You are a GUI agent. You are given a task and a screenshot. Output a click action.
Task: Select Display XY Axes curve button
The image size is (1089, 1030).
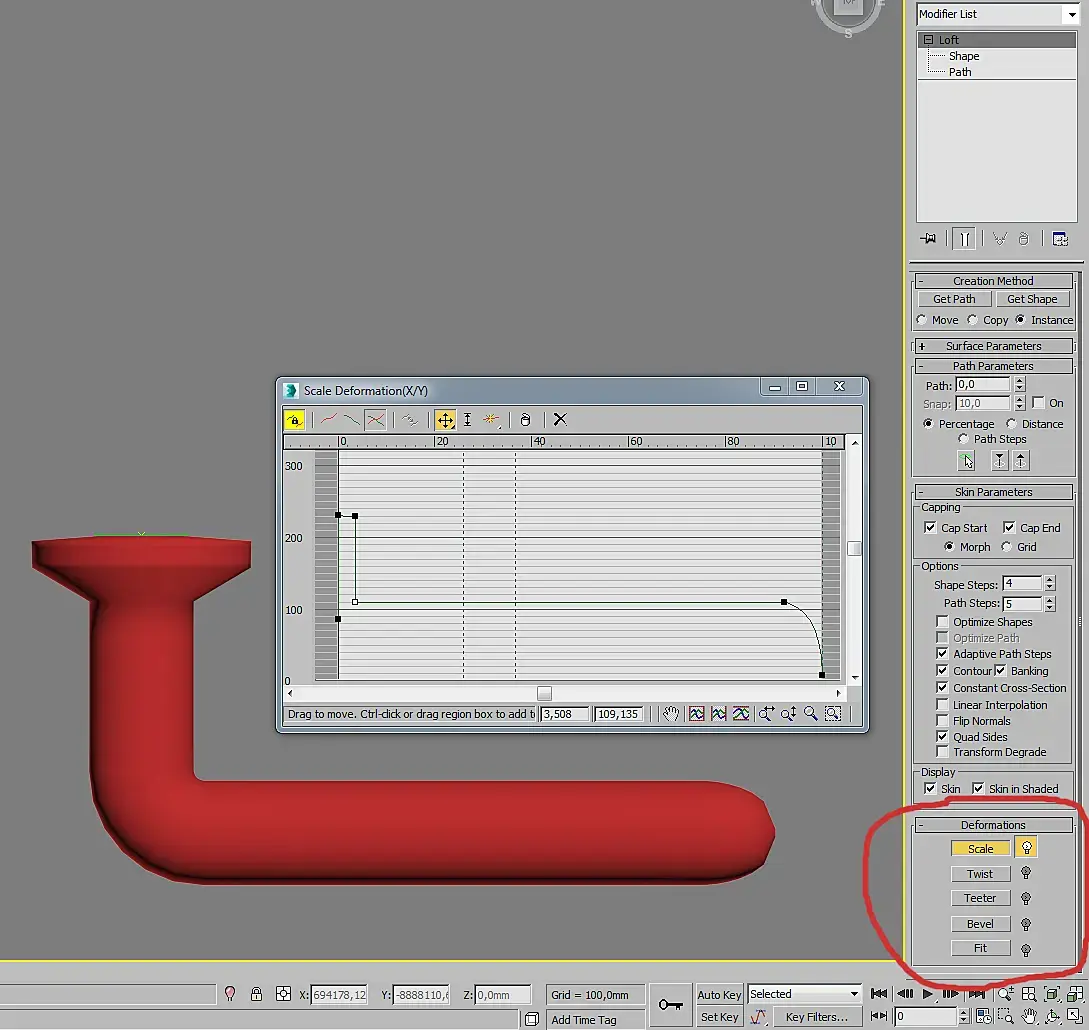(376, 420)
